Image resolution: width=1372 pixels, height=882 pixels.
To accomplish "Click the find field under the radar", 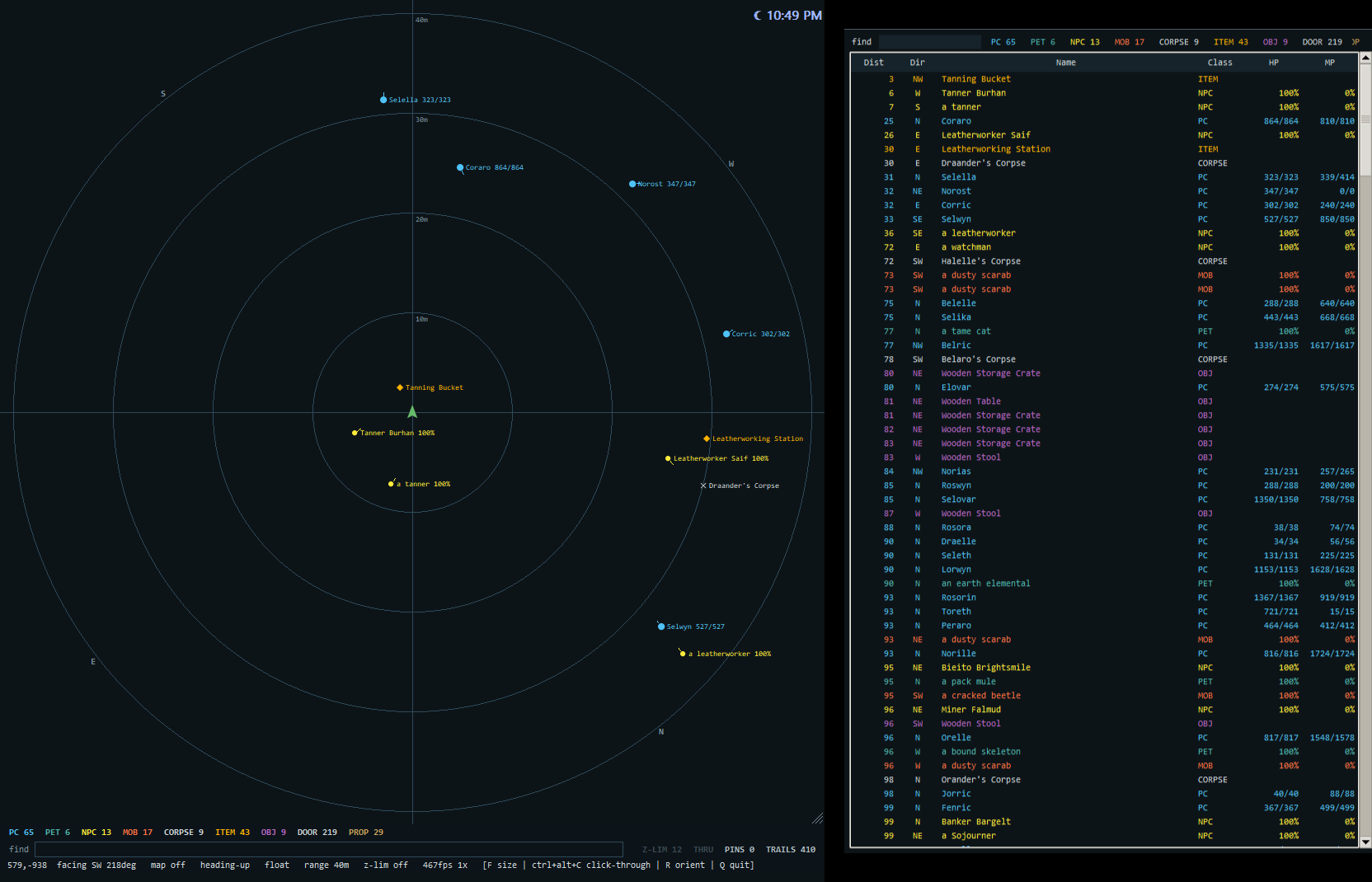I will [329, 849].
